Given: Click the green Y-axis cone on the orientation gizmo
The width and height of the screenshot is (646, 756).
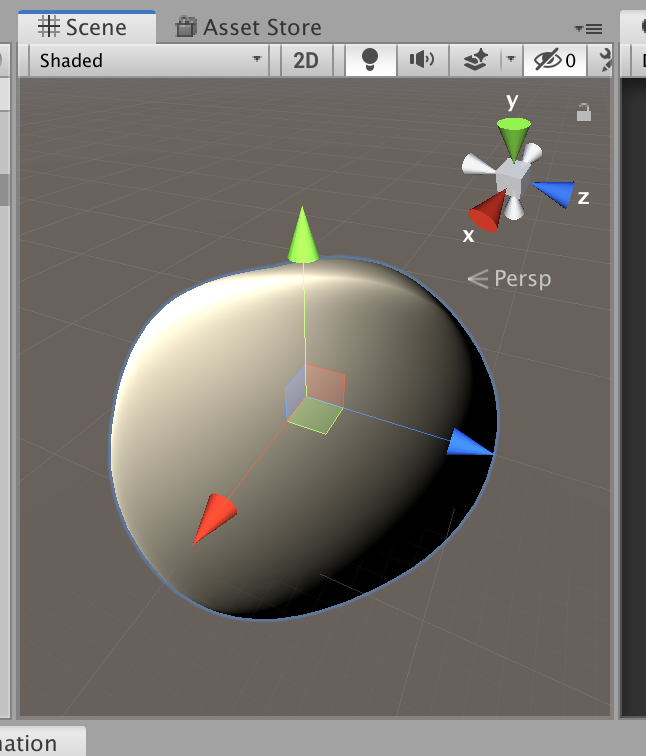Looking at the screenshot, I should click(514, 137).
